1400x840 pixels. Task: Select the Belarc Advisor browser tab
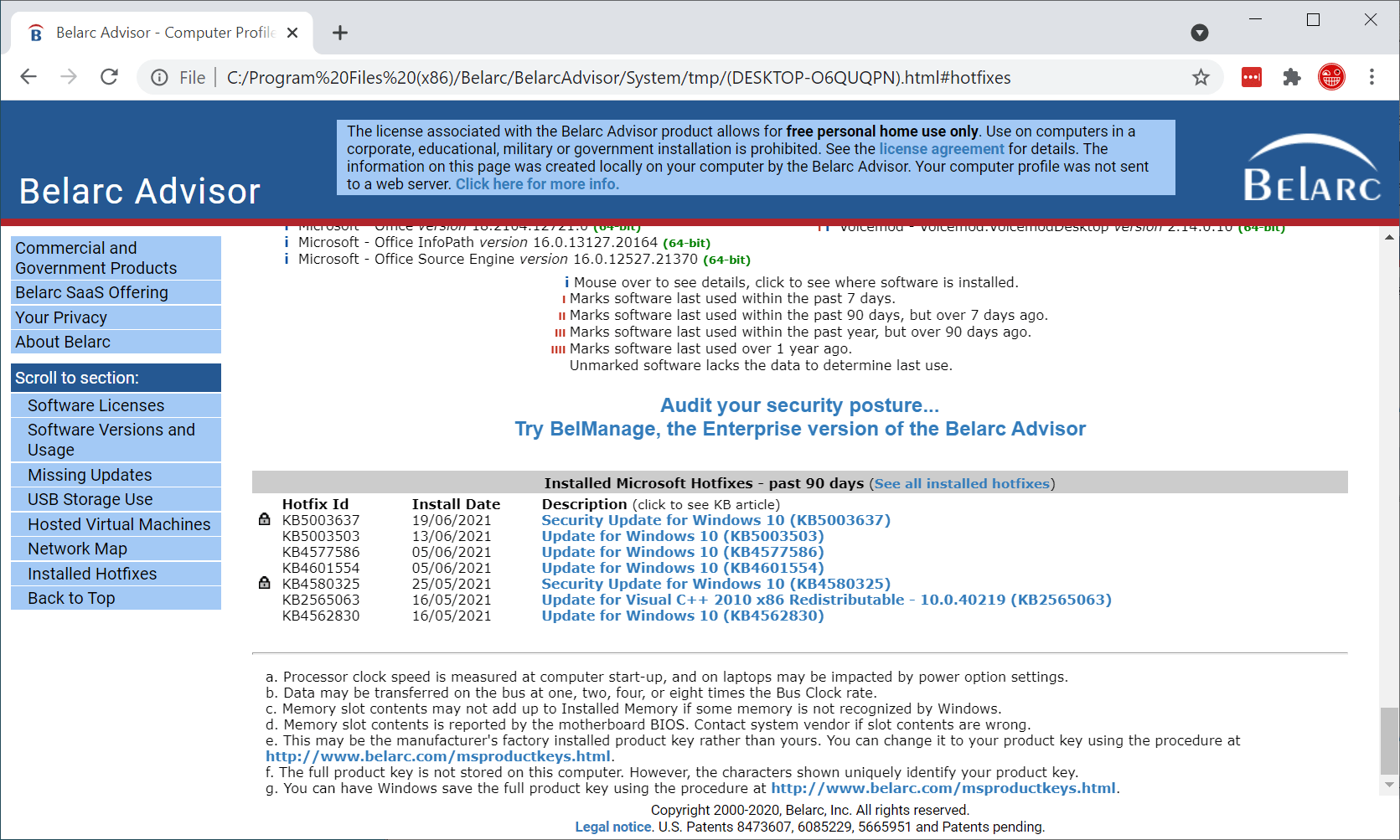[162, 33]
